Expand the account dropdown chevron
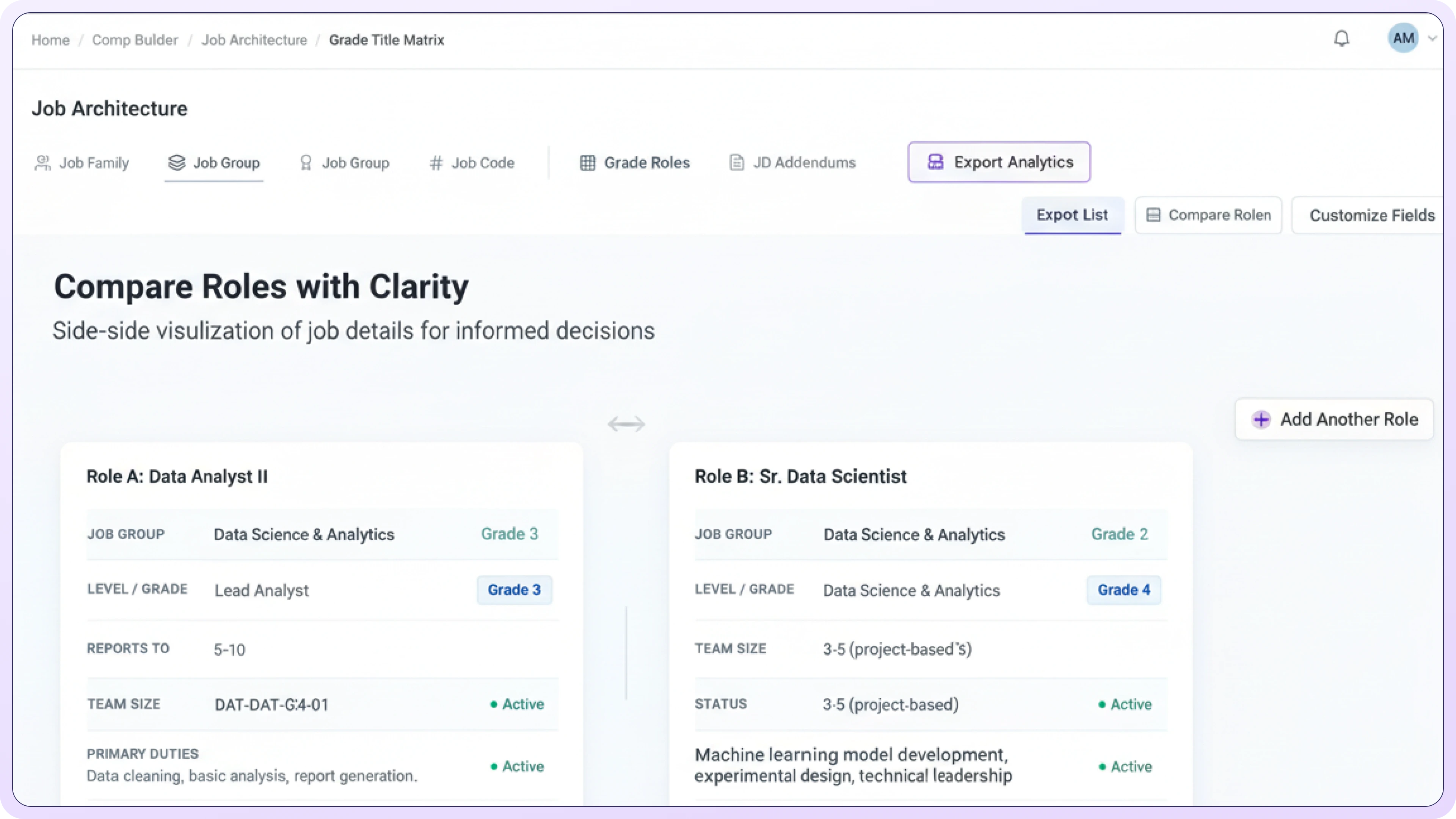 [x=1432, y=38]
